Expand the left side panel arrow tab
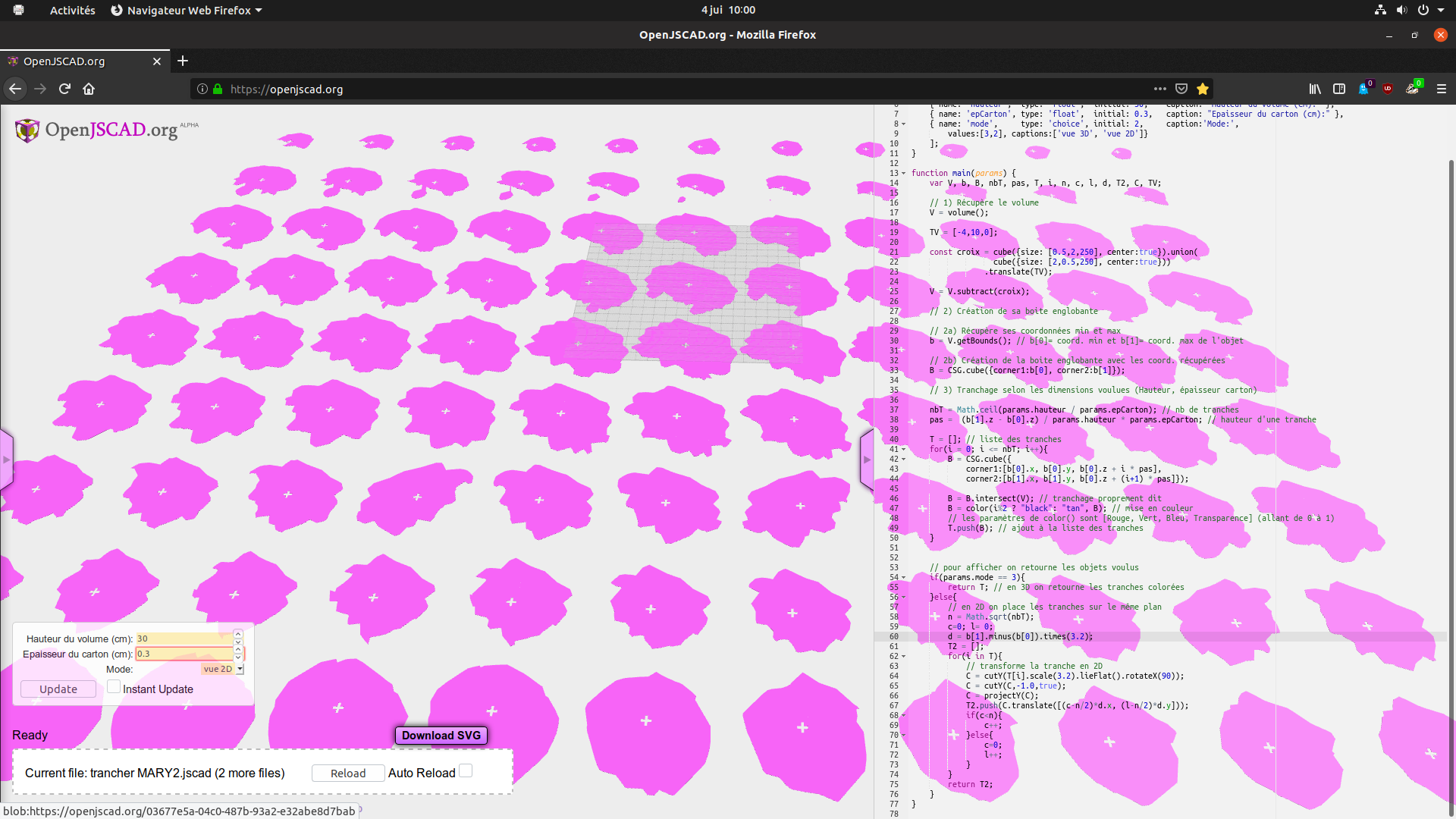 tap(7, 458)
